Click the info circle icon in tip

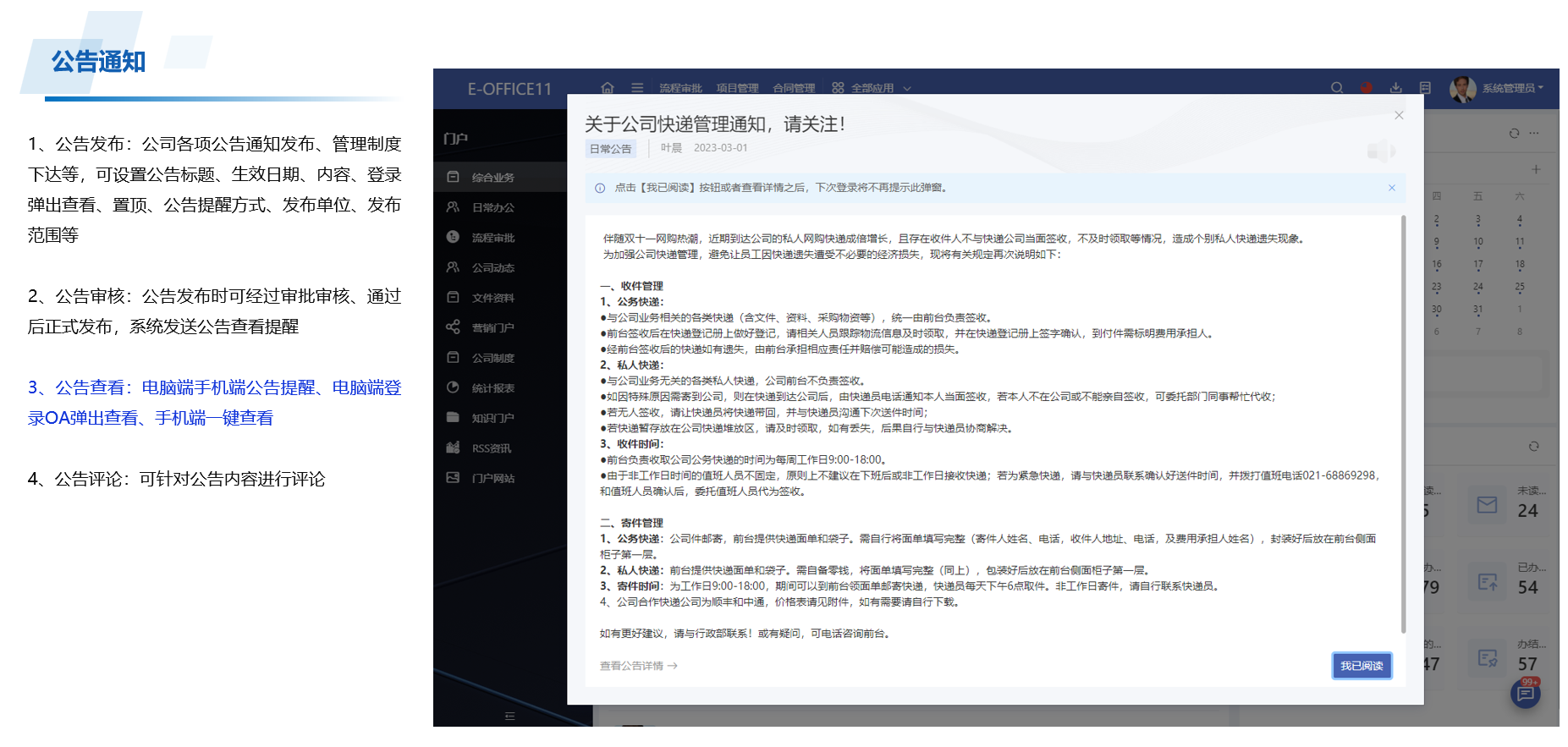600,188
